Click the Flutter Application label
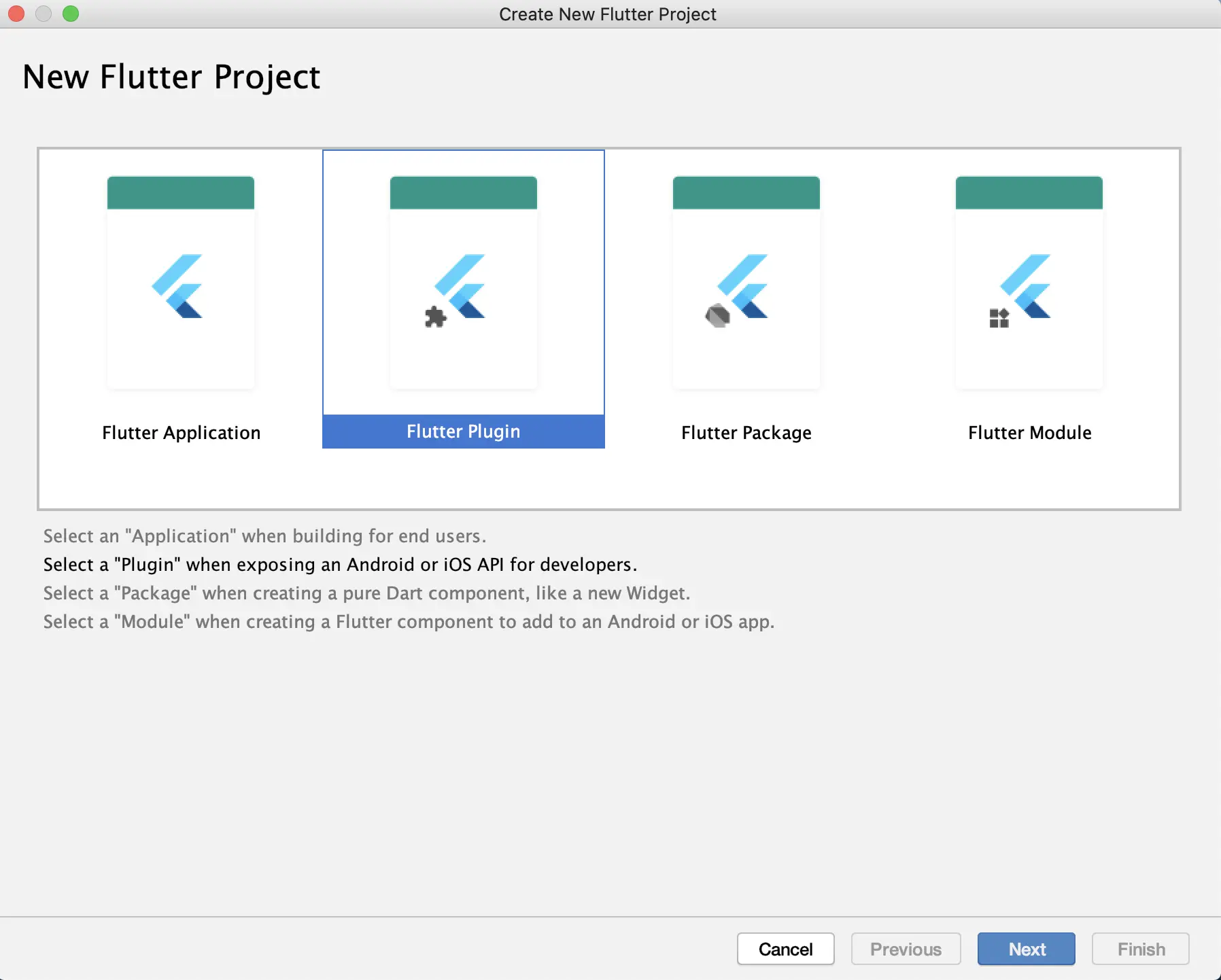This screenshot has width=1221, height=980. [x=182, y=433]
